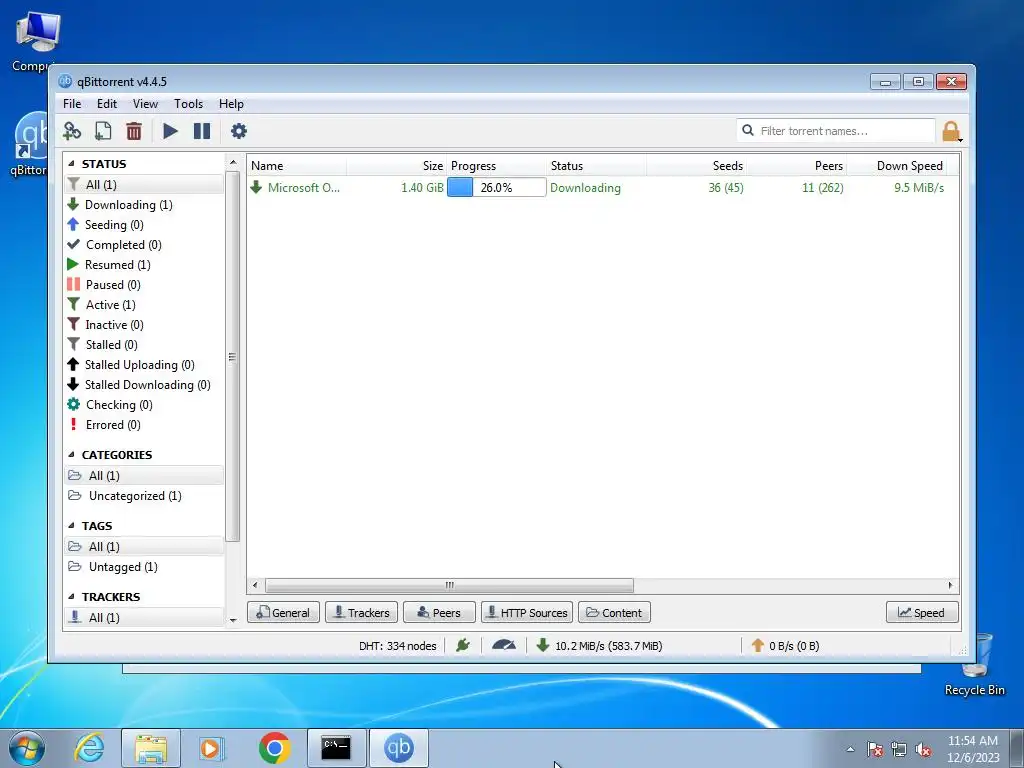Click the lock UI padlock icon
Screen dimensions: 1024x768
coord(952,131)
